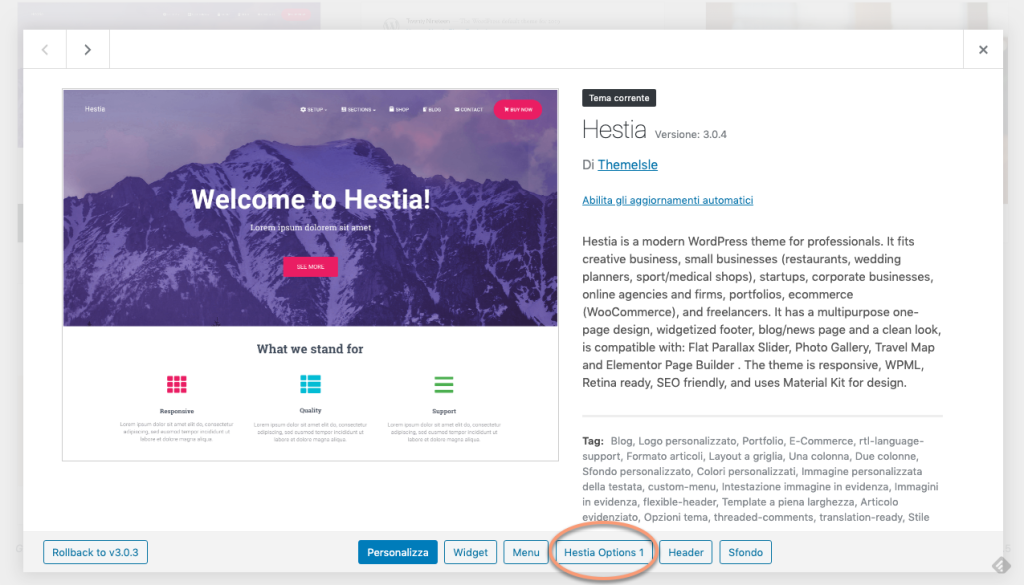Viewport: 1024px width, 585px height.
Task: Click SETUP in the preview navigation
Action: click(314, 110)
